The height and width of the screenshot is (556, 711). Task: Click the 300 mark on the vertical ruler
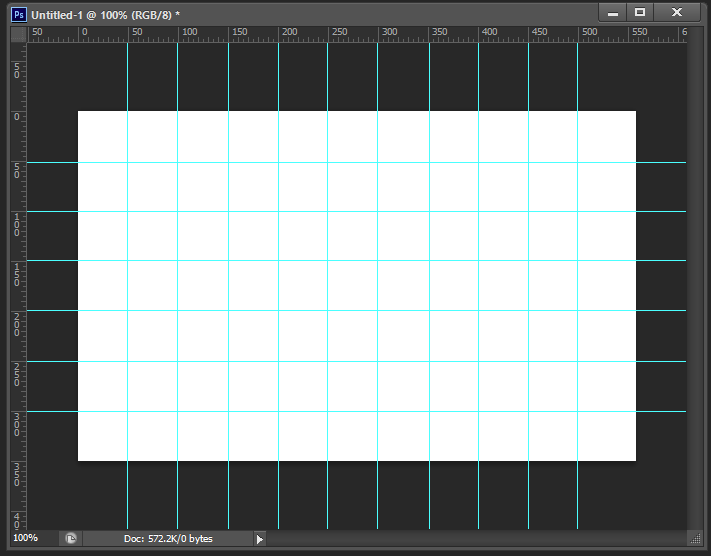click(x=17, y=424)
